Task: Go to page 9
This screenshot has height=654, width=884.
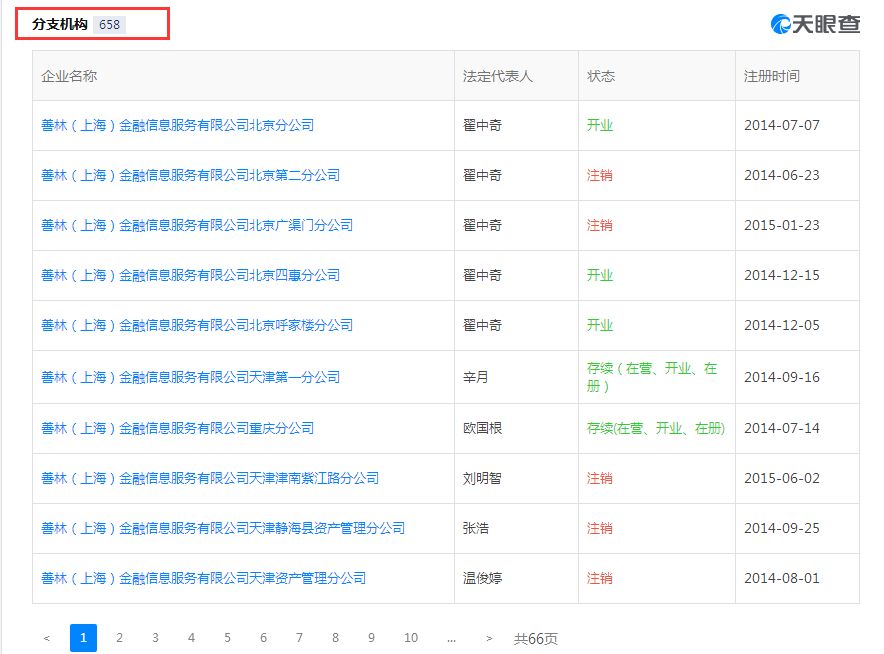Action: tap(372, 638)
